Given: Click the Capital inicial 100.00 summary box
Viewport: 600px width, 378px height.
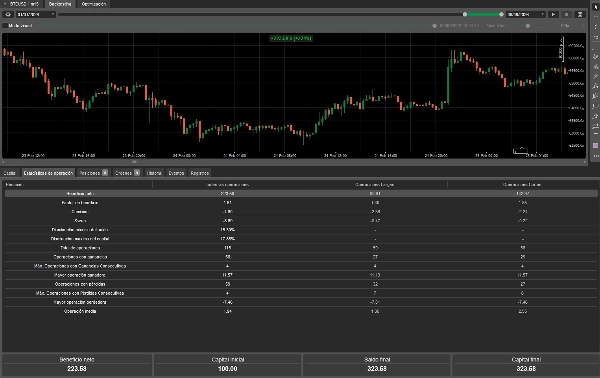Looking at the screenshot, I should pyautogui.click(x=228, y=365).
